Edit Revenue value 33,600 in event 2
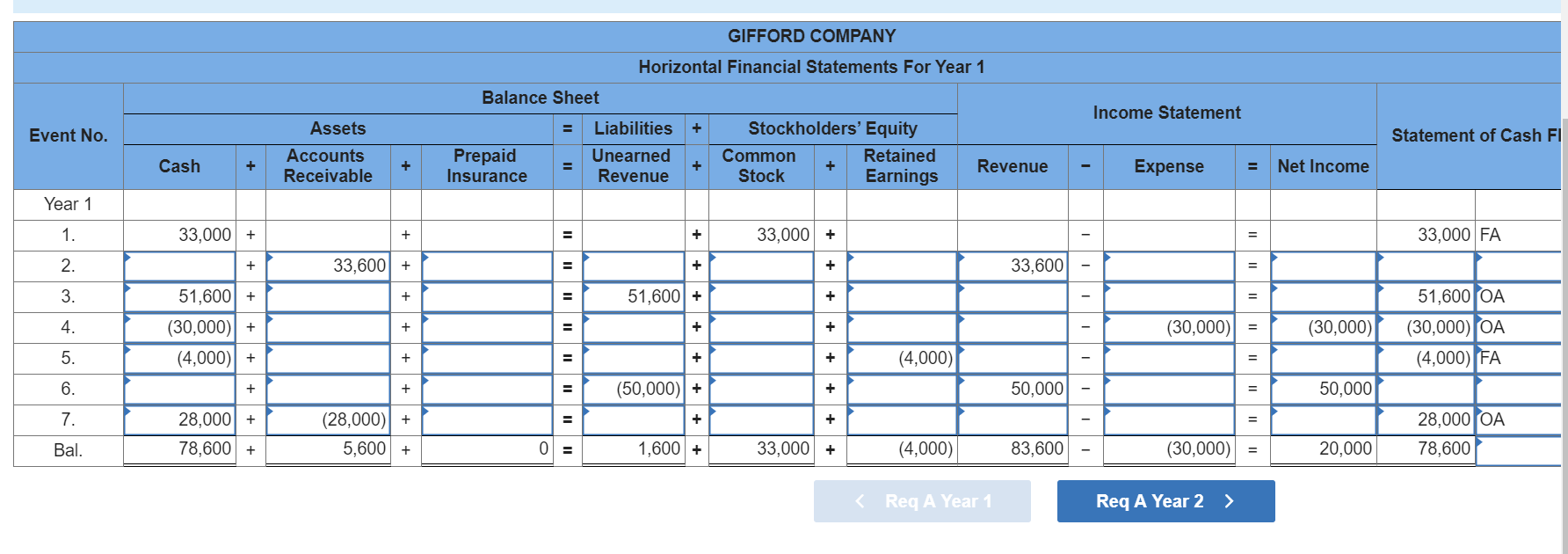Viewport: 1568px width, 554px height. point(1013,266)
